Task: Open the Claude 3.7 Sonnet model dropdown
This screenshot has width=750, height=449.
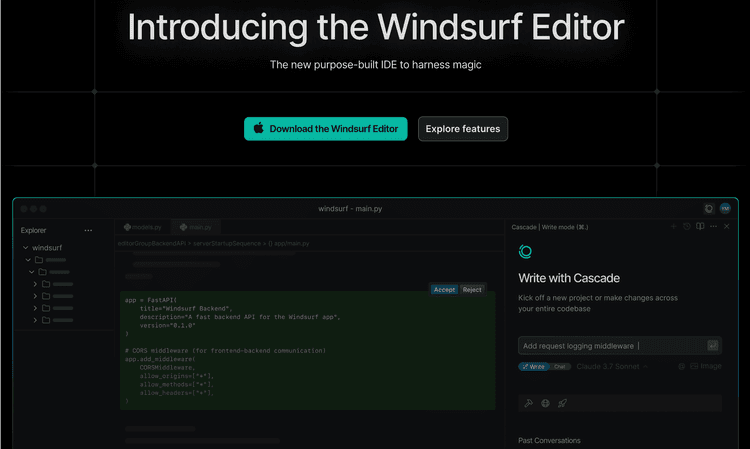Action: coord(612,367)
